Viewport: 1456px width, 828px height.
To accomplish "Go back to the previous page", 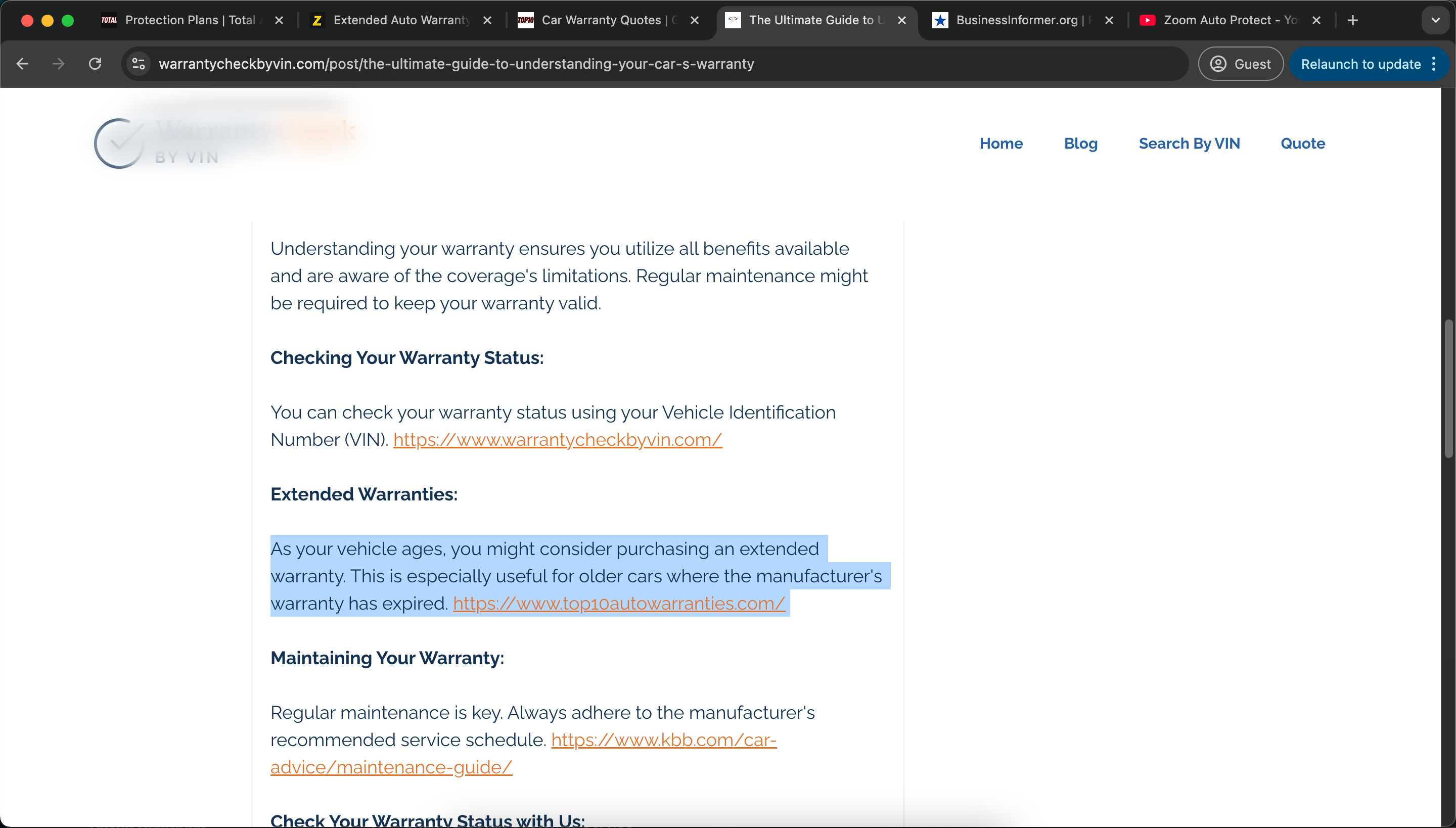I will click(23, 64).
